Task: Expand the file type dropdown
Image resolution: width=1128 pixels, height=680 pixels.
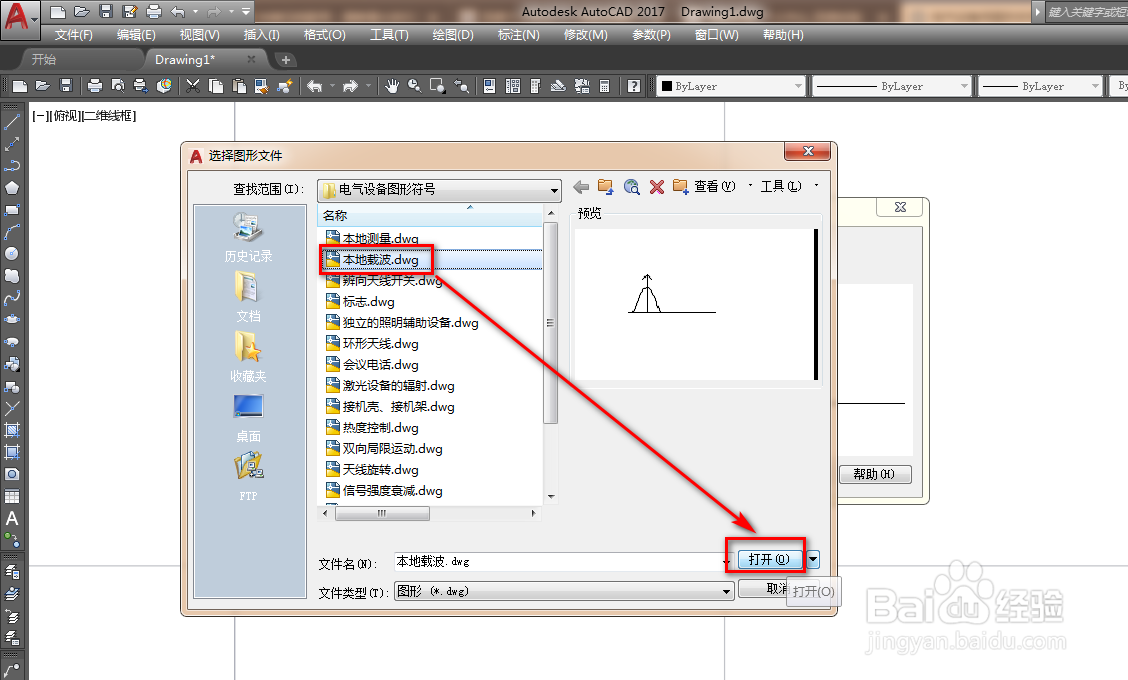Action: pyautogui.click(x=727, y=591)
